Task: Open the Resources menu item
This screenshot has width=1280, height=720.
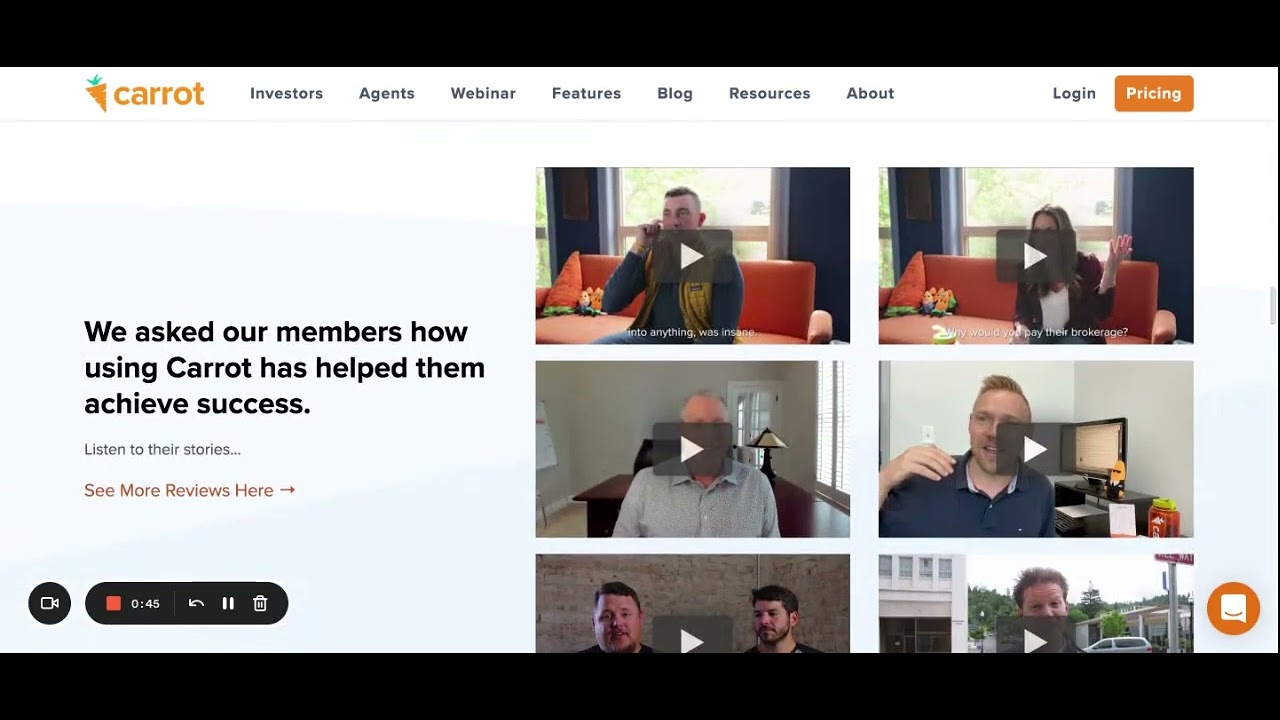Action: pos(769,93)
